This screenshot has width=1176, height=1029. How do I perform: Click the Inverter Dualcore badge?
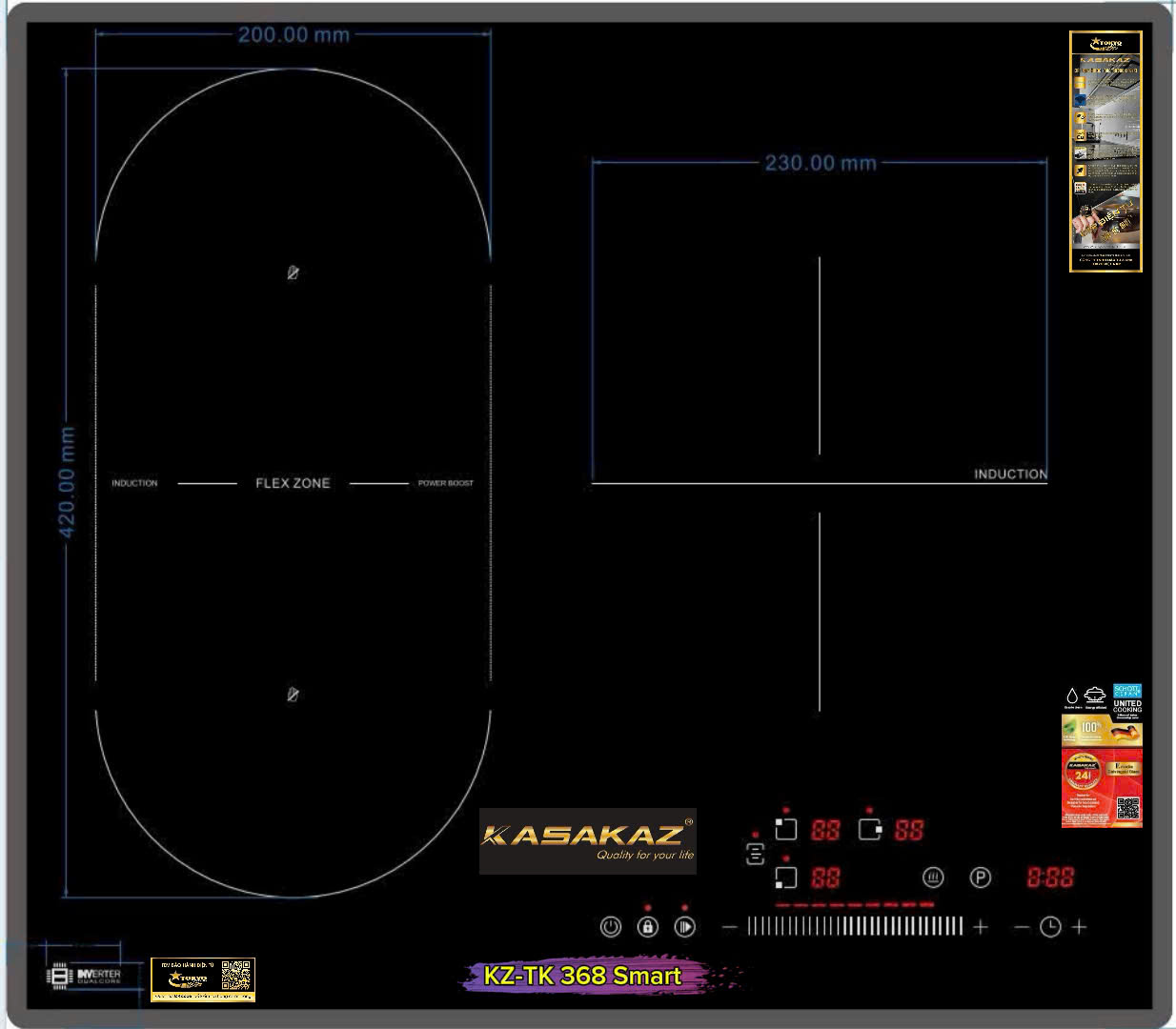(x=85, y=977)
